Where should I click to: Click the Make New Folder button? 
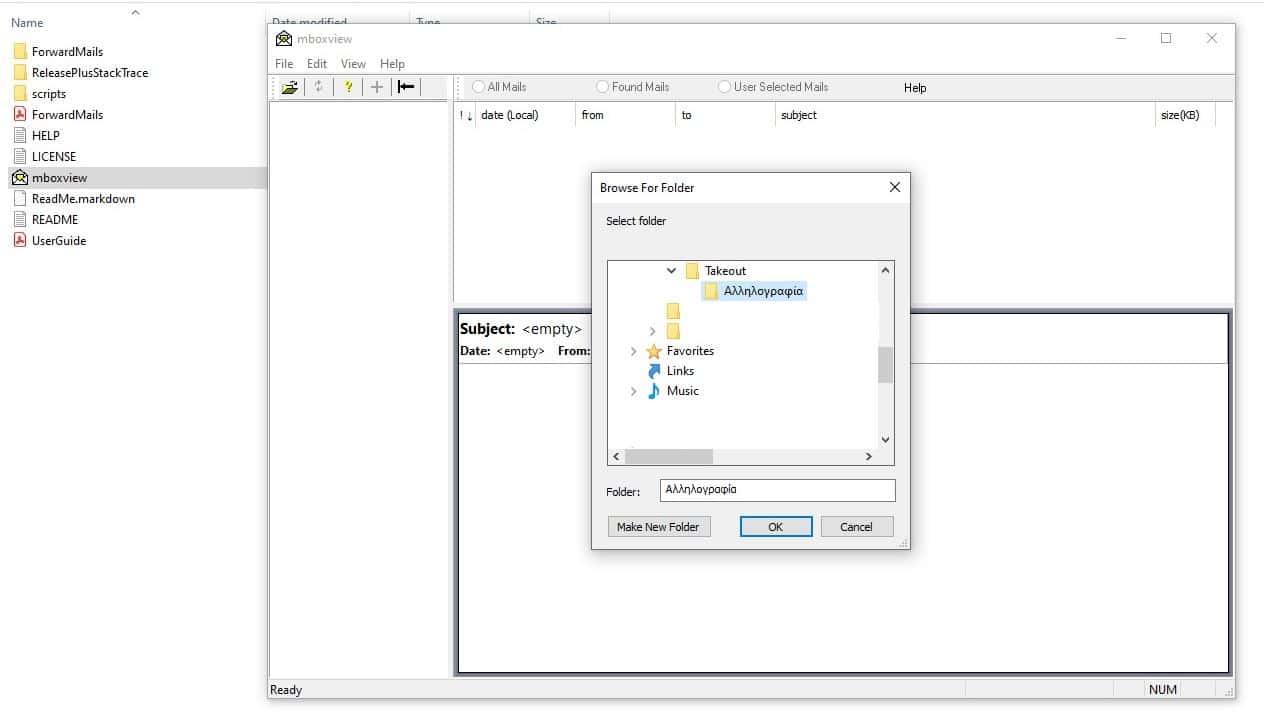658,527
